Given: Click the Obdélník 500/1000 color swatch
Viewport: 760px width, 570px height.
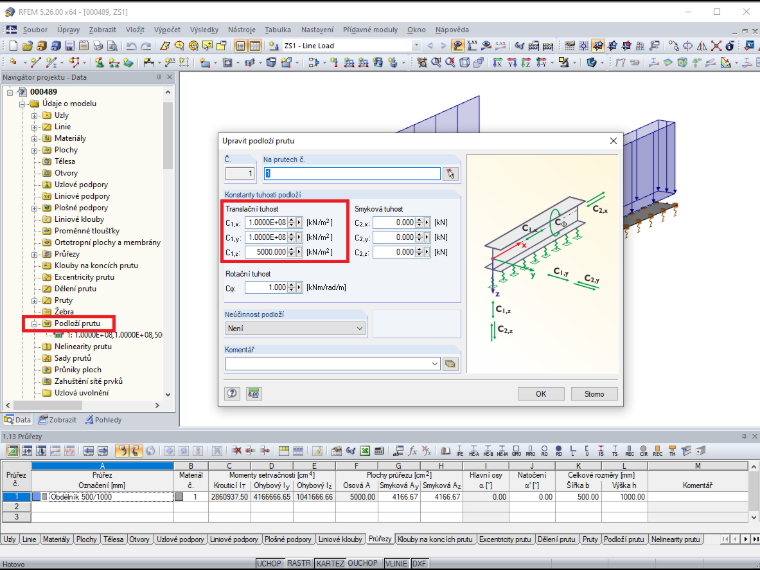Looking at the screenshot, I should [37, 497].
